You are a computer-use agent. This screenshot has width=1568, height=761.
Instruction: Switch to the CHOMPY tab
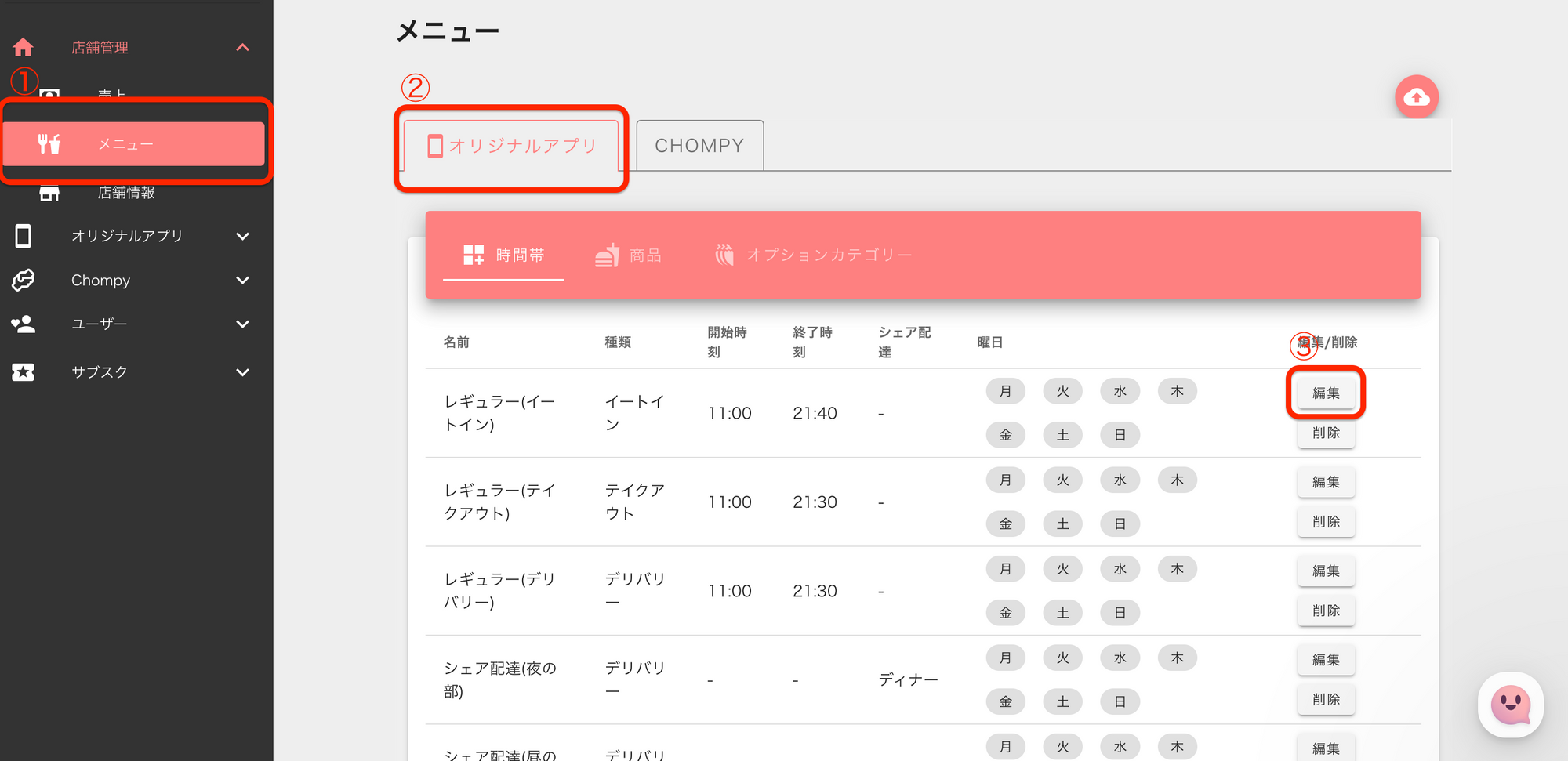[699, 146]
